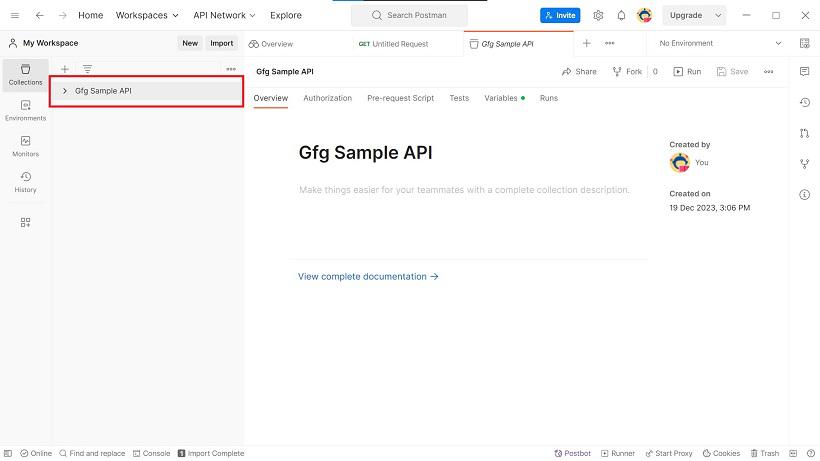
Task: Open History in the sidebar
Action: [25, 182]
